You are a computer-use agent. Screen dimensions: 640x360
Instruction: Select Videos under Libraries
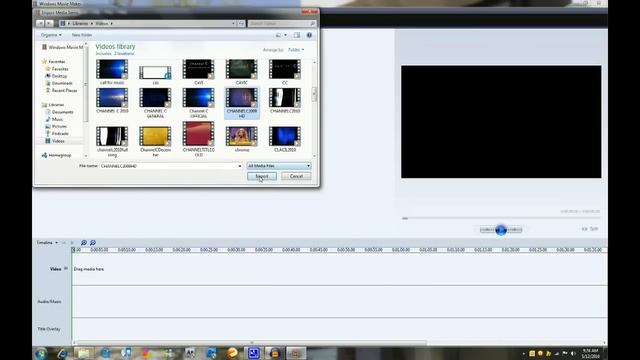pos(55,141)
